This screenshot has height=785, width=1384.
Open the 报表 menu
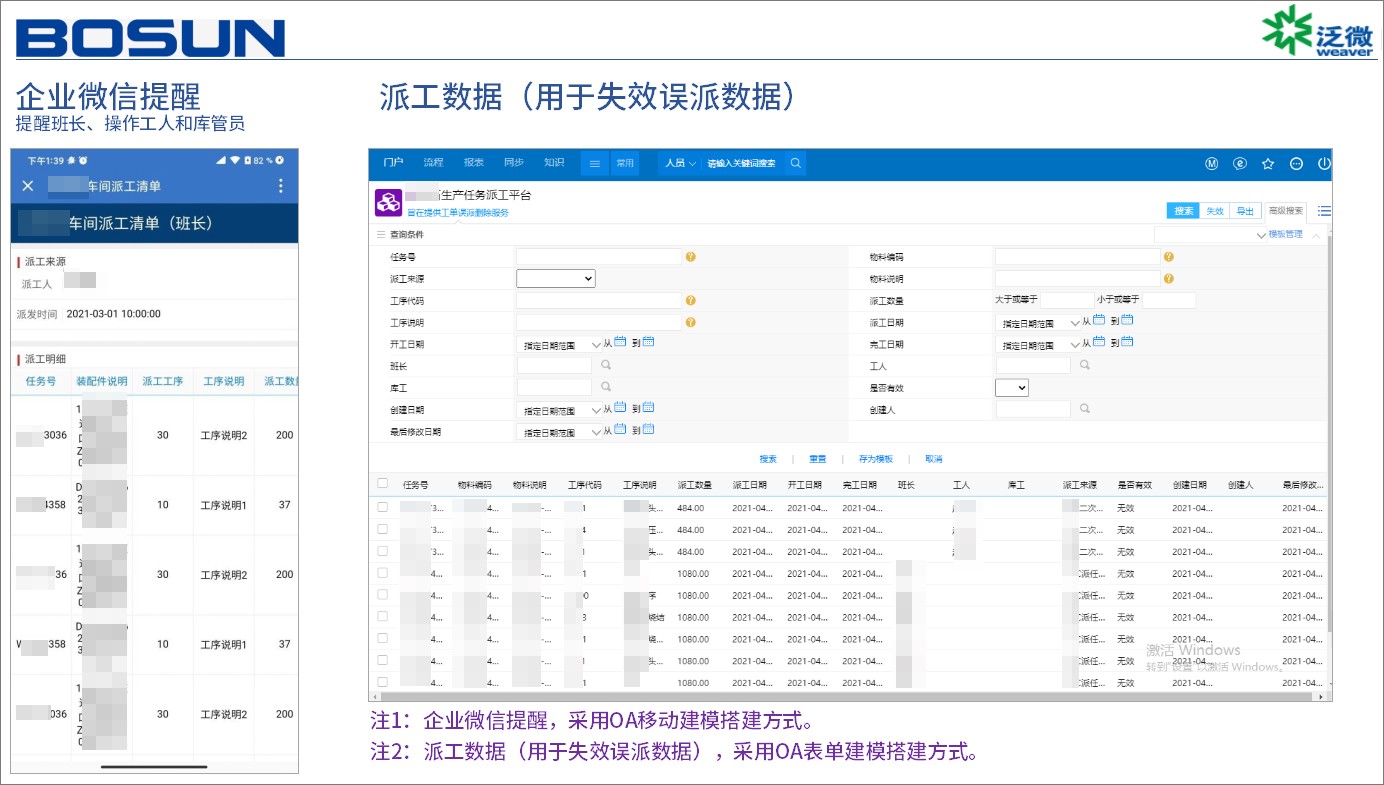[474, 163]
